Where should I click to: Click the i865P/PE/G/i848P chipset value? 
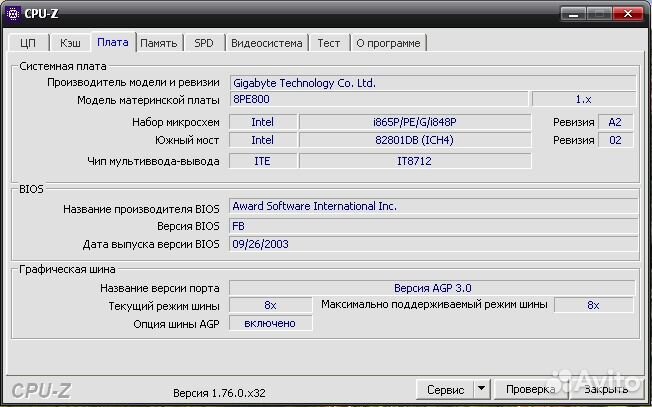coord(415,122)
